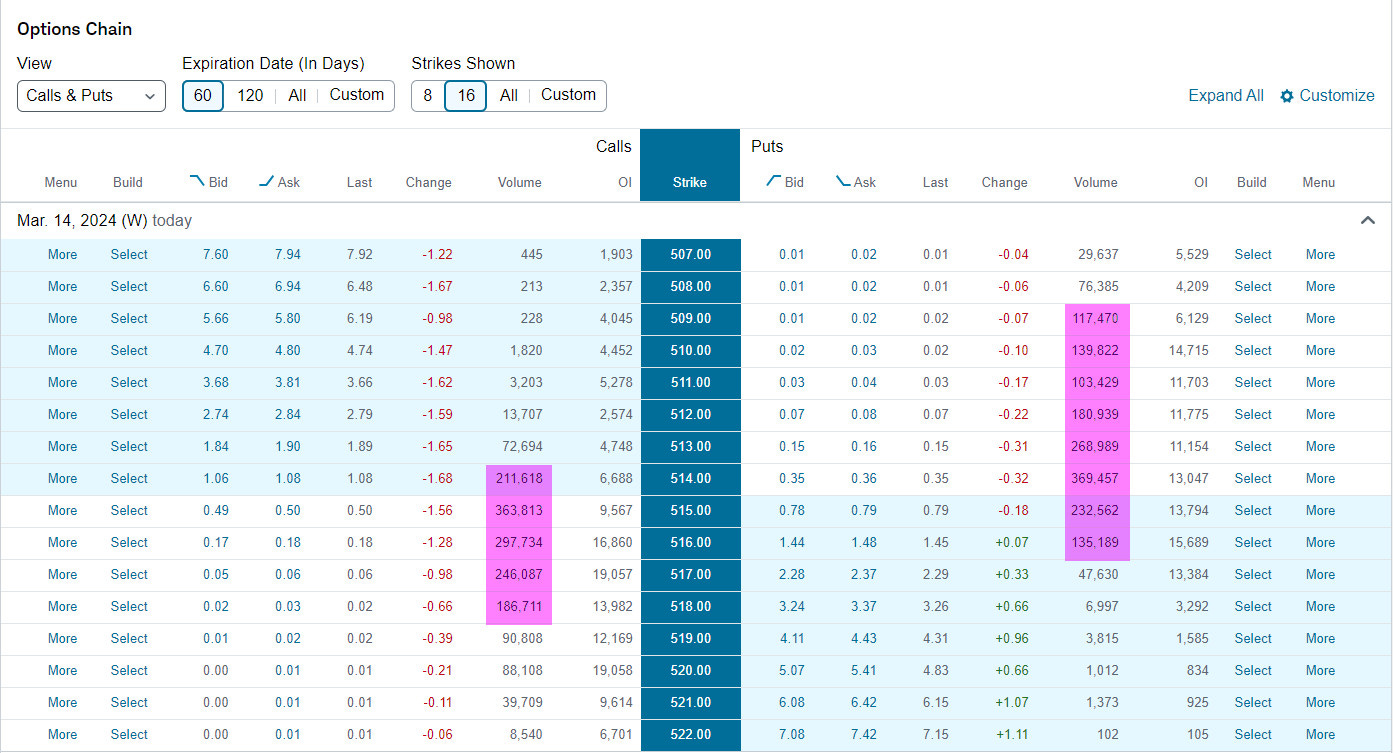This screenshot has height=753, width=1393.
Task: Show 8 strikes
Action: click(x=428, y=96)
